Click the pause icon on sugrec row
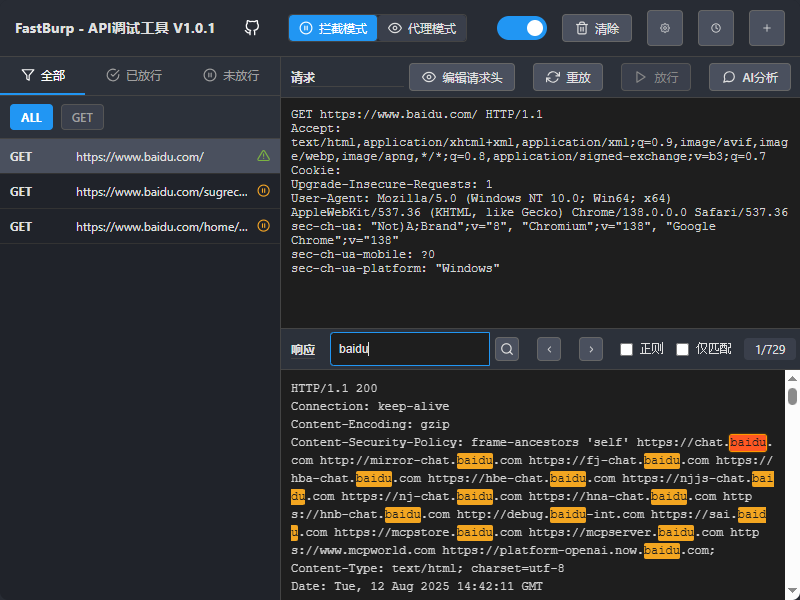The width and height of the screenshot is (800, 600). coord(263,191)
